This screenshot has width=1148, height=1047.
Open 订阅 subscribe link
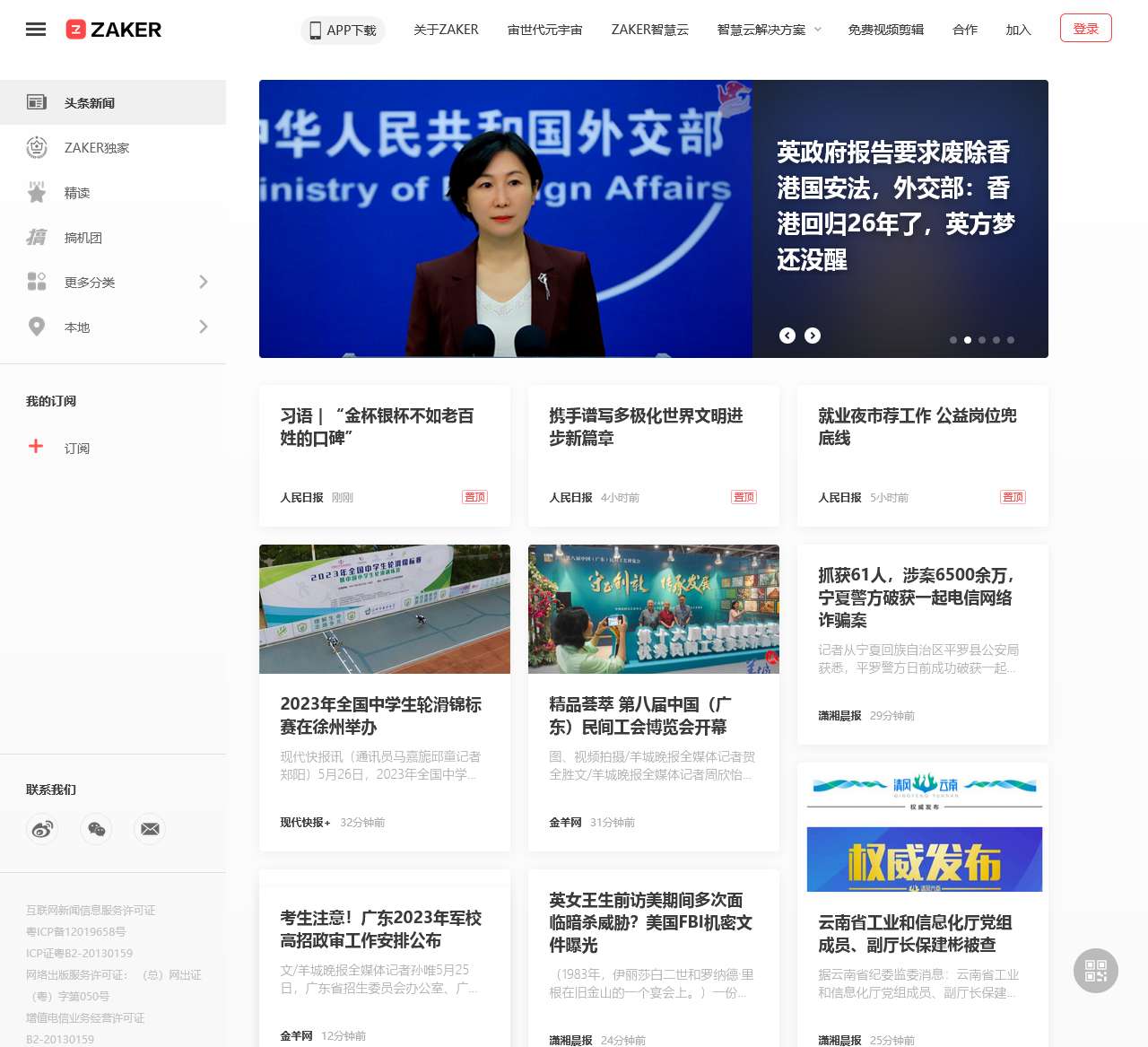[77, 449]
